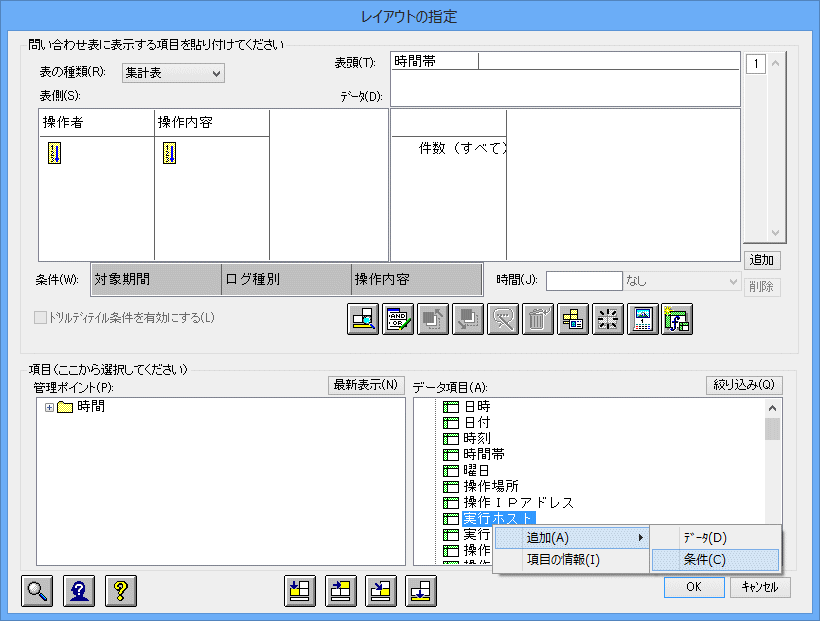Select 曜日 in the data item list
The width and height of the screenshot is (820, 621).
click(x=477, y=470)
